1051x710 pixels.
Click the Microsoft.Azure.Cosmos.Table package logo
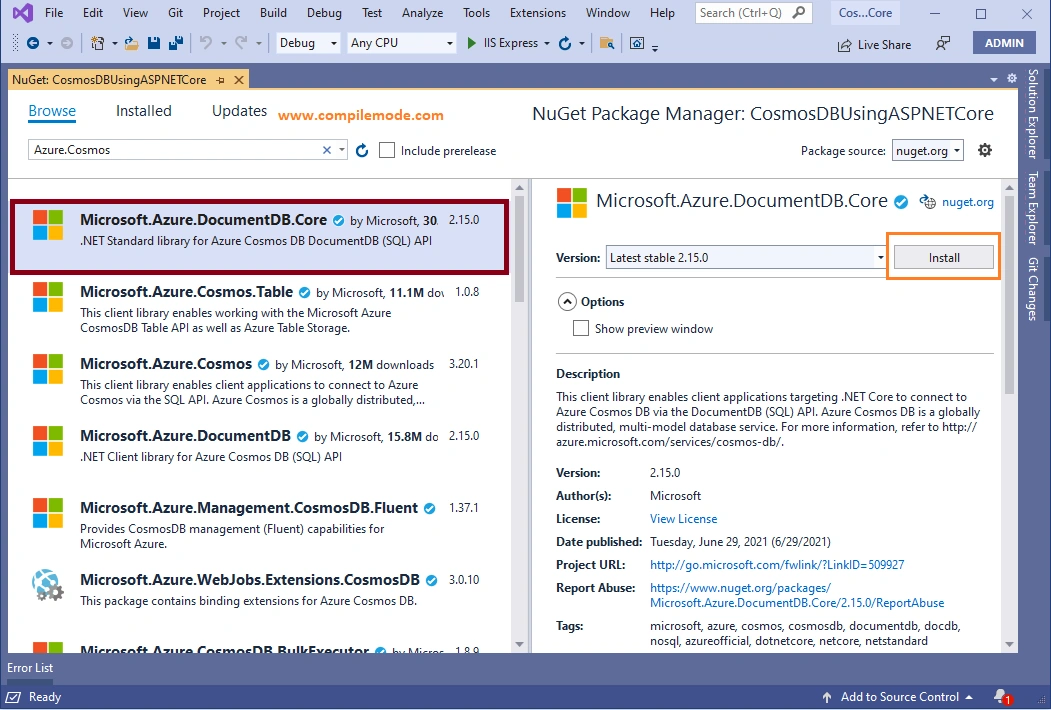[x=48, y=297]
